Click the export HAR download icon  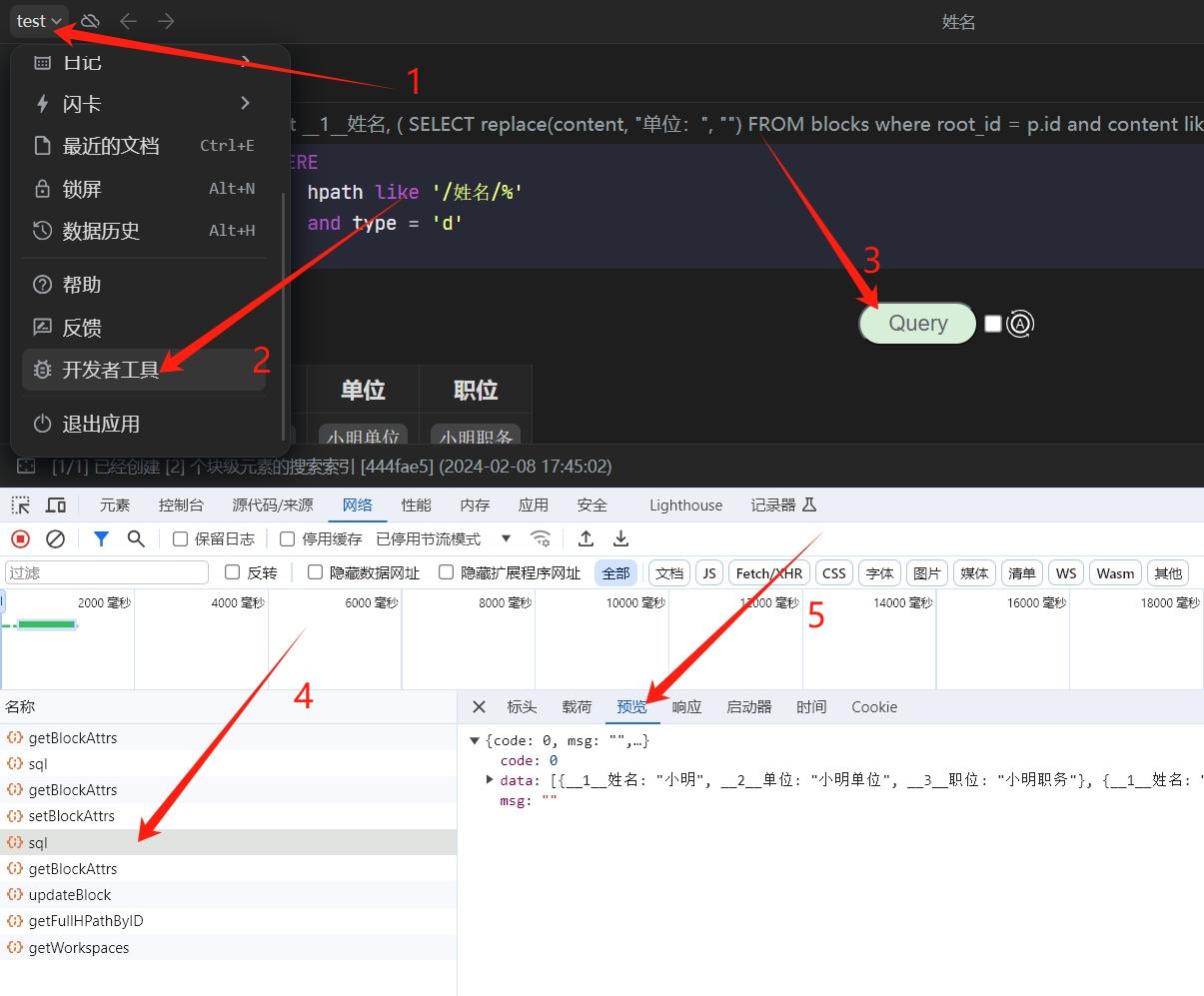[x=620, y=538]
